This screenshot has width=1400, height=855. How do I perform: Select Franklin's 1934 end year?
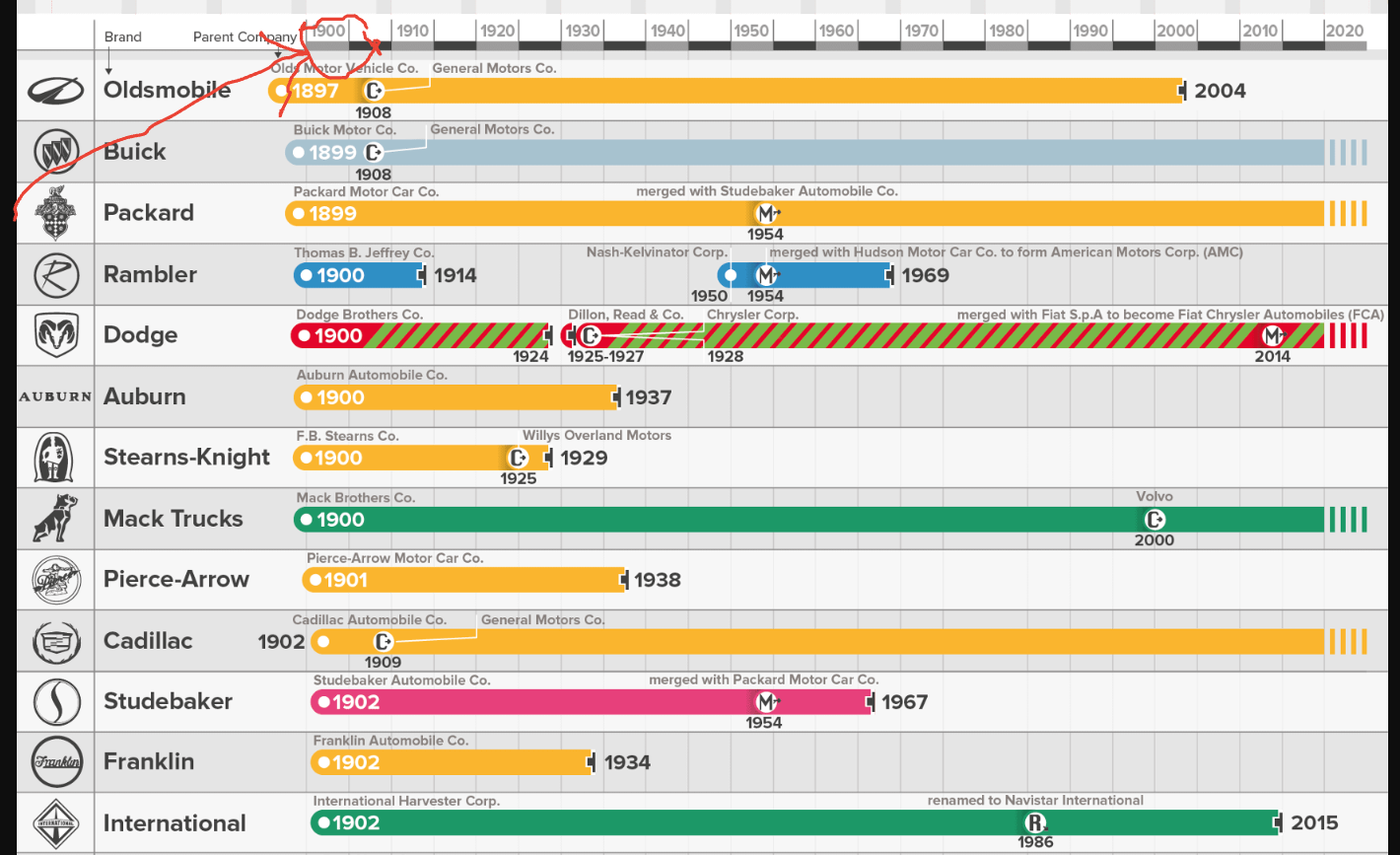pyautogui.click(x=627, y=762)
